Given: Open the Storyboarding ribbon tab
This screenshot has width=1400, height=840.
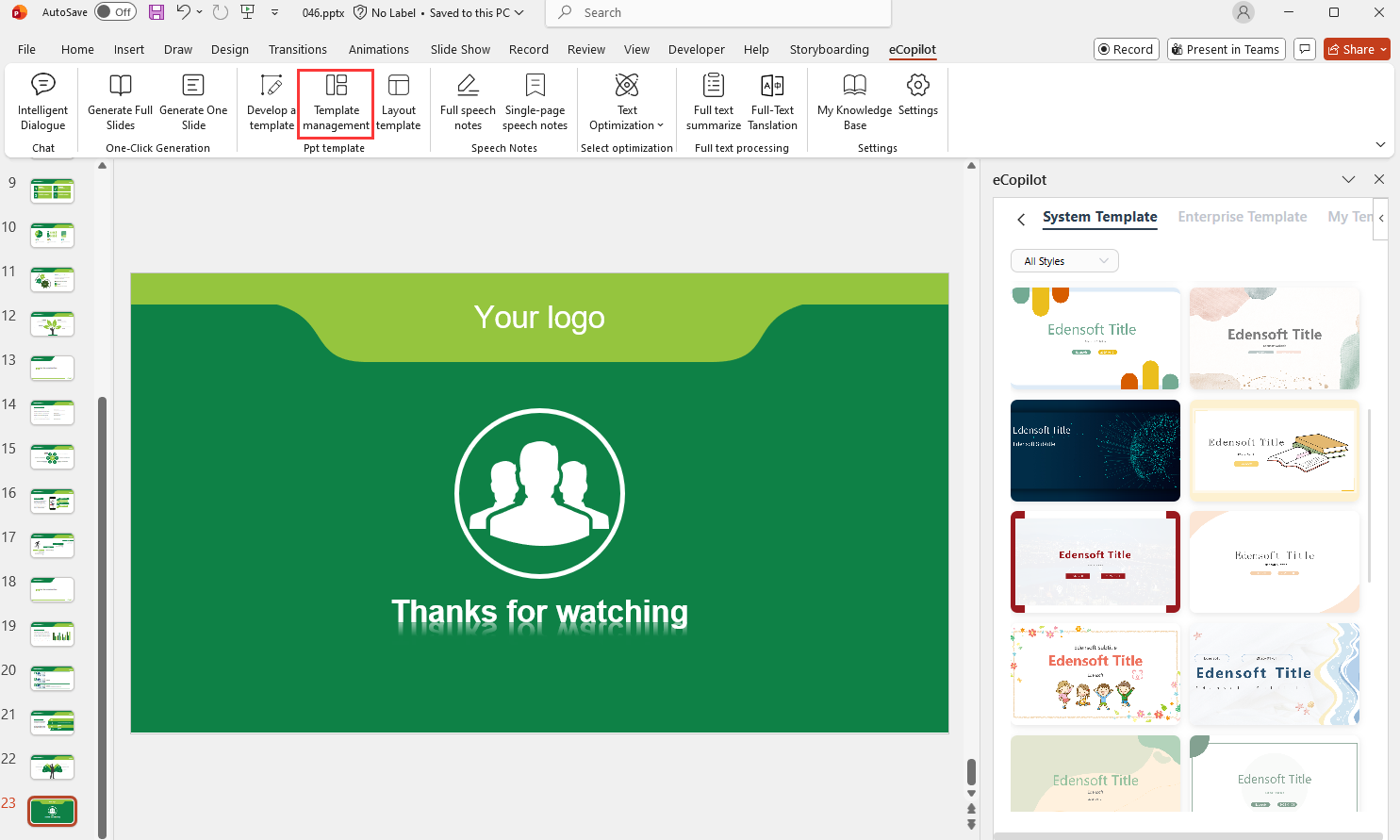Looking at the screenshot, I should tap(829, 49).
